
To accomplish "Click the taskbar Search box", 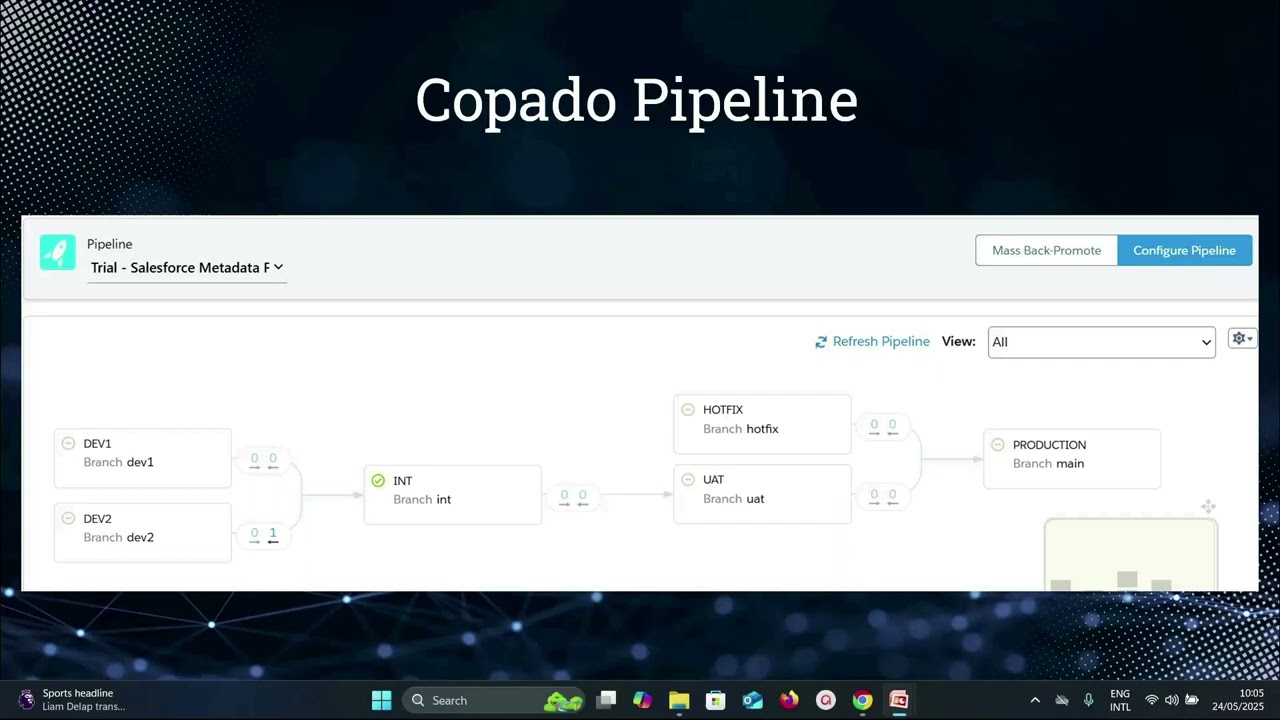I will 495,700.
